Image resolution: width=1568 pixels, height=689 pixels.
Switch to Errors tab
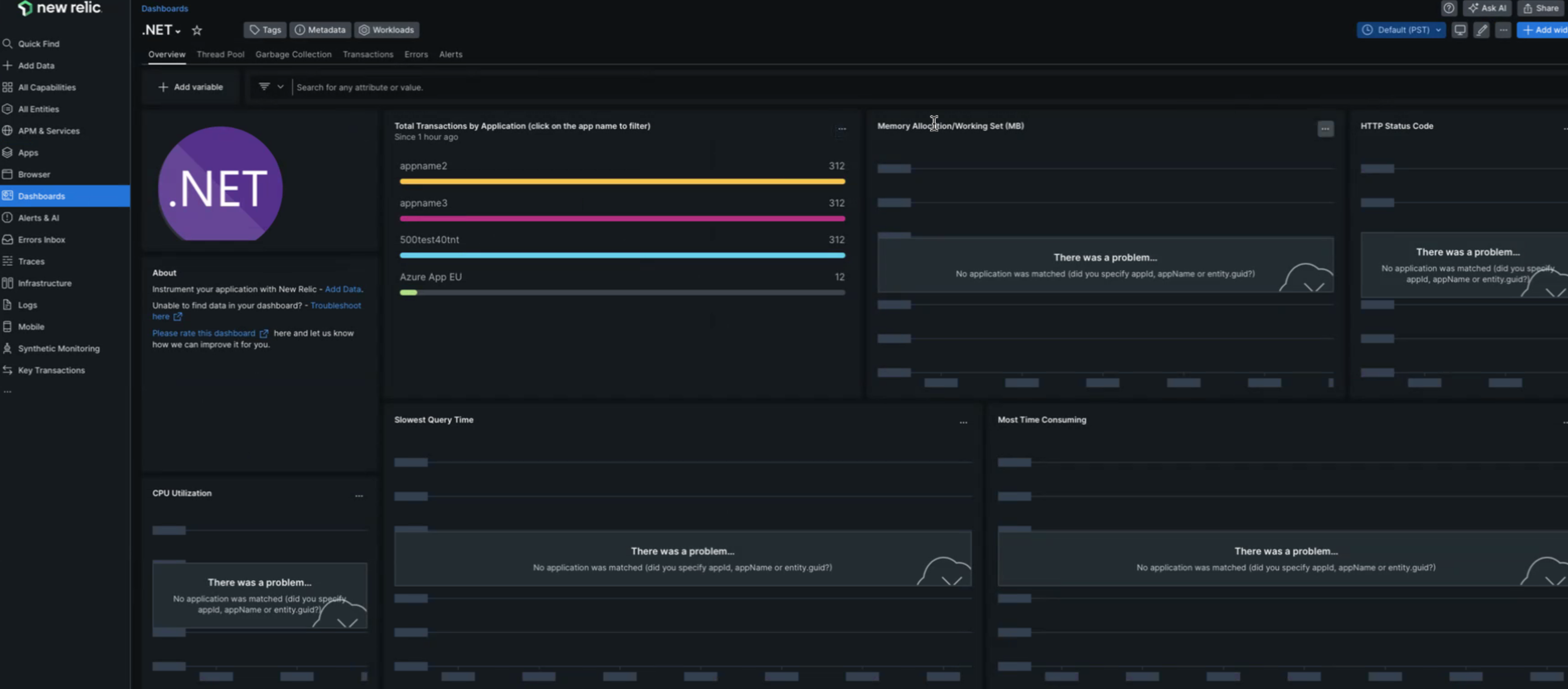coord(417,54)
